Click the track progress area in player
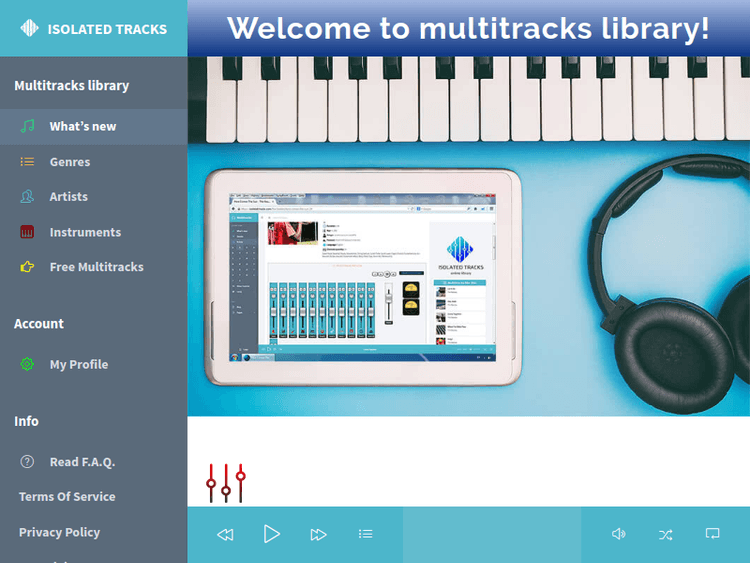 pos(491,535)
